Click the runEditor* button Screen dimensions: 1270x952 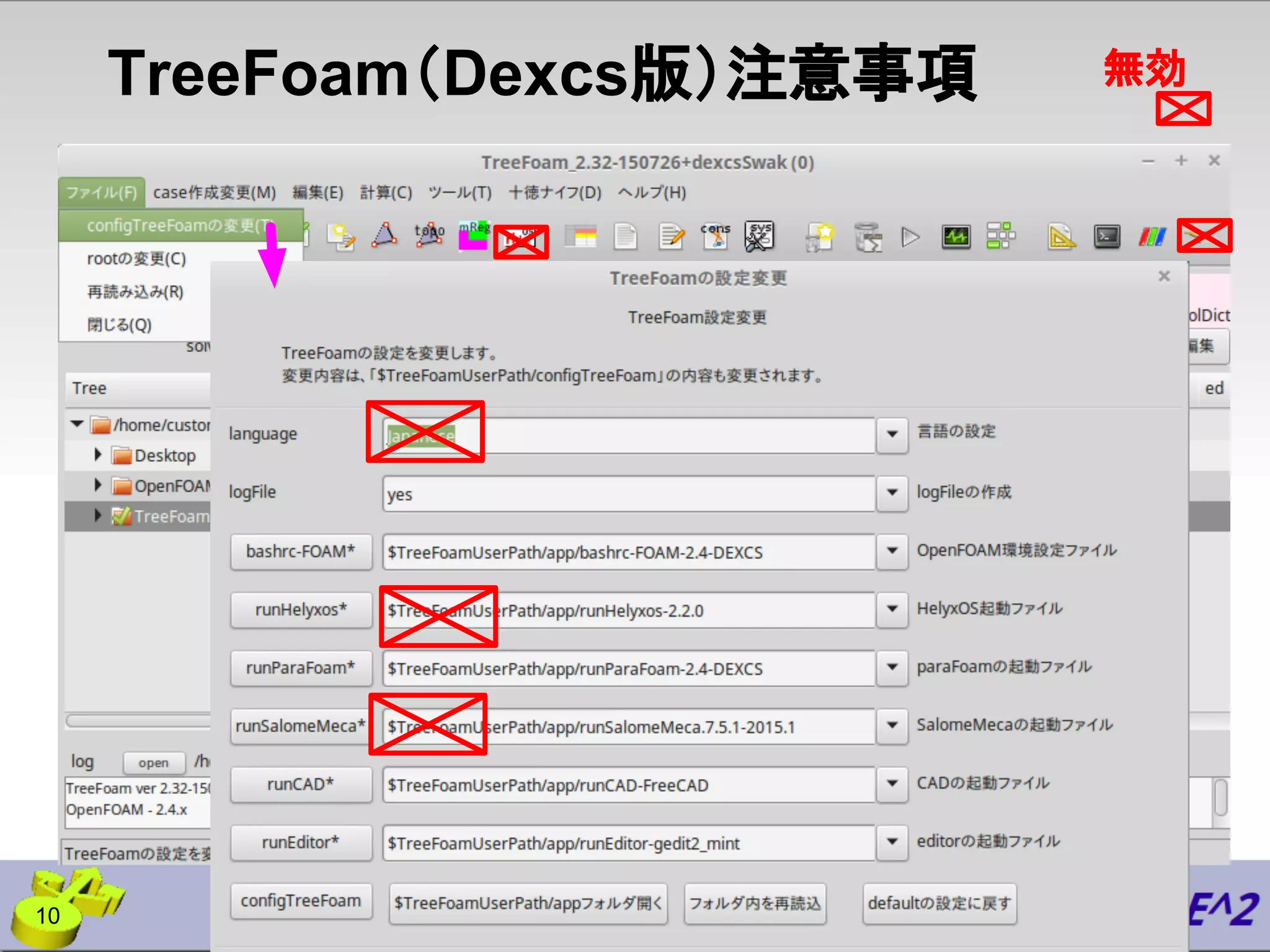(301, 842)
